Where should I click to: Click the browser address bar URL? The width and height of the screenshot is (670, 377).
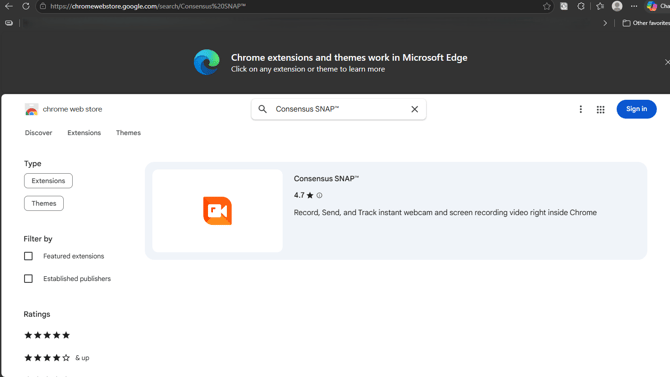point(148,6)
